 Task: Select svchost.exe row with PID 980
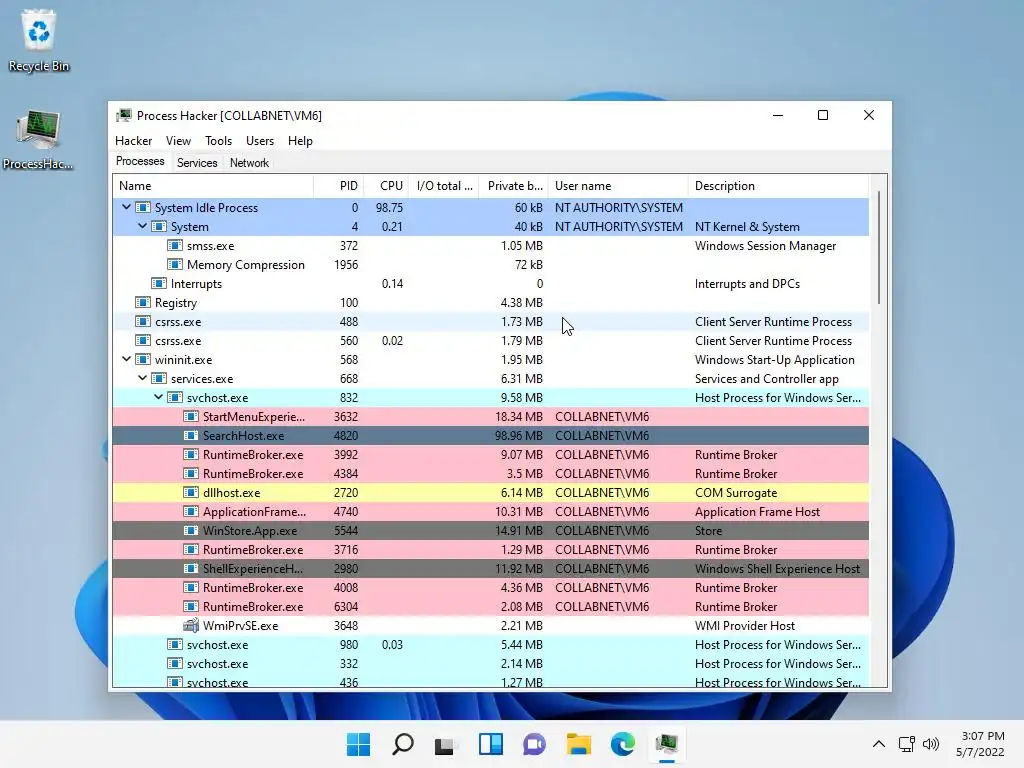[x=490, y=644]
